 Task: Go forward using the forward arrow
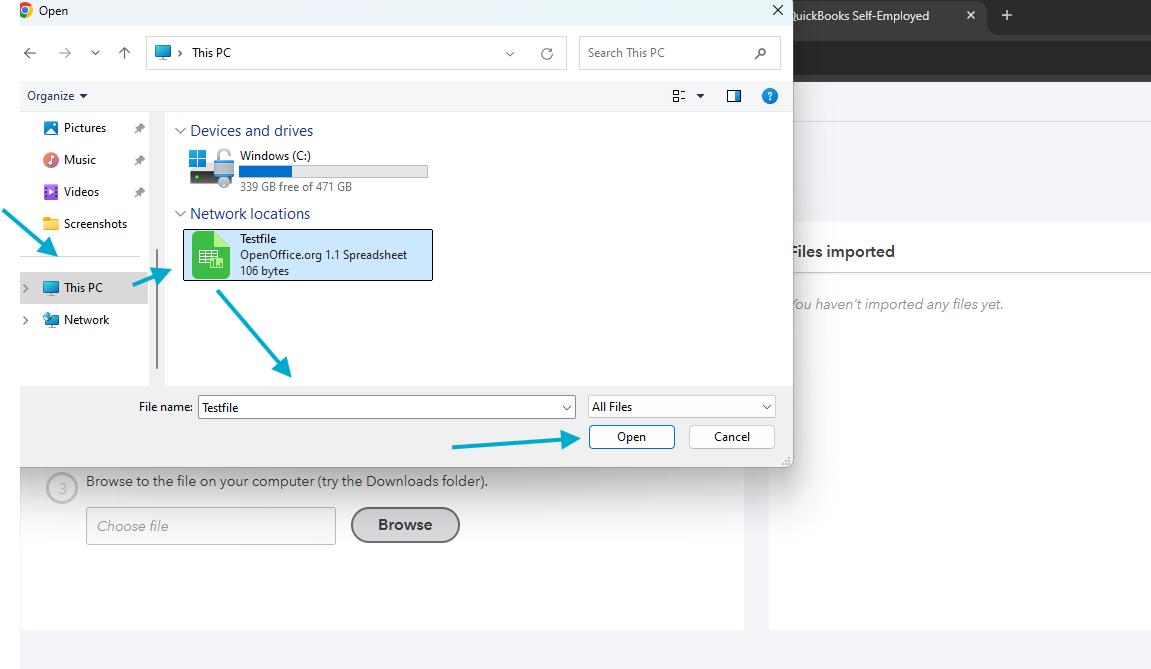point(65,53)
